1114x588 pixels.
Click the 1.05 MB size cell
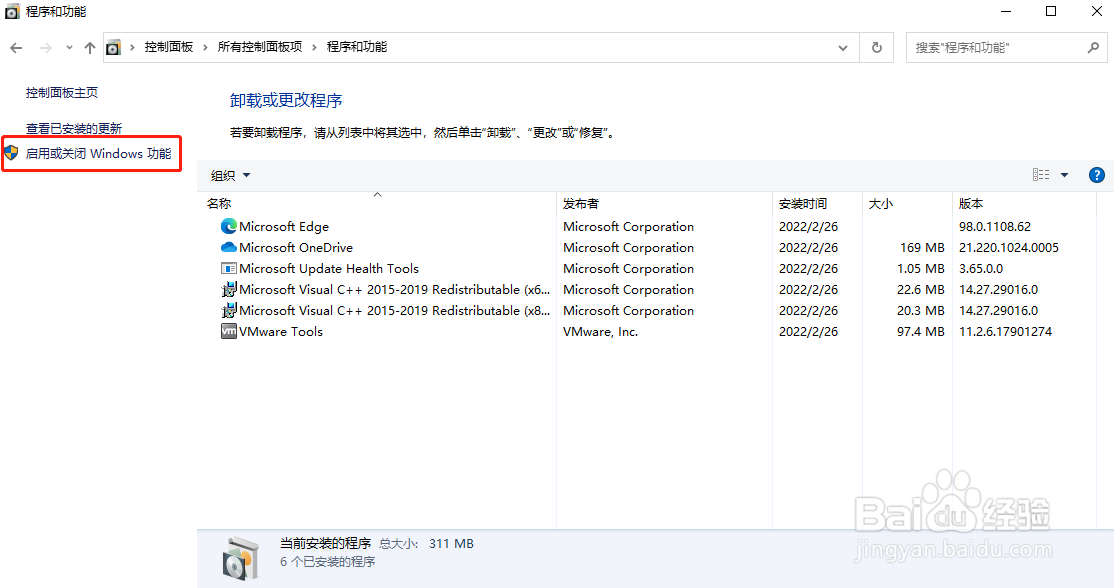point(921,268)
